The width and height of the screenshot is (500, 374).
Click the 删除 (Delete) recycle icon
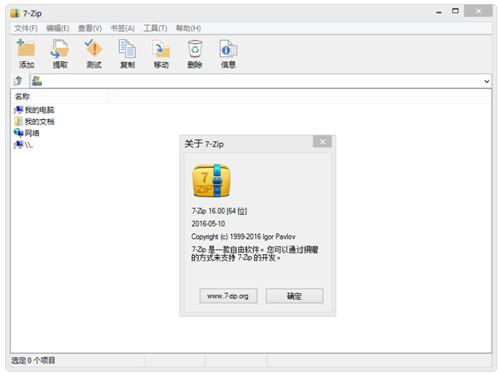195,49
